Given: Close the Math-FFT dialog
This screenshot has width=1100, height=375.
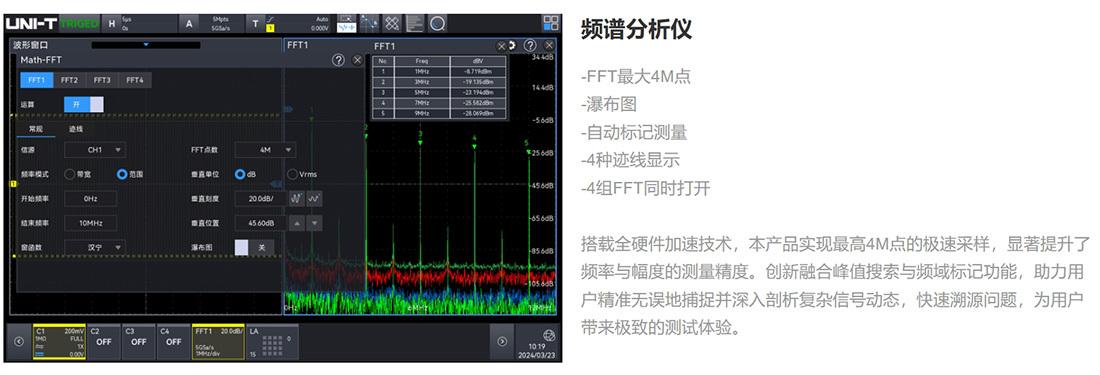Looking at the screenshot, I should click(x=357, y=60).
